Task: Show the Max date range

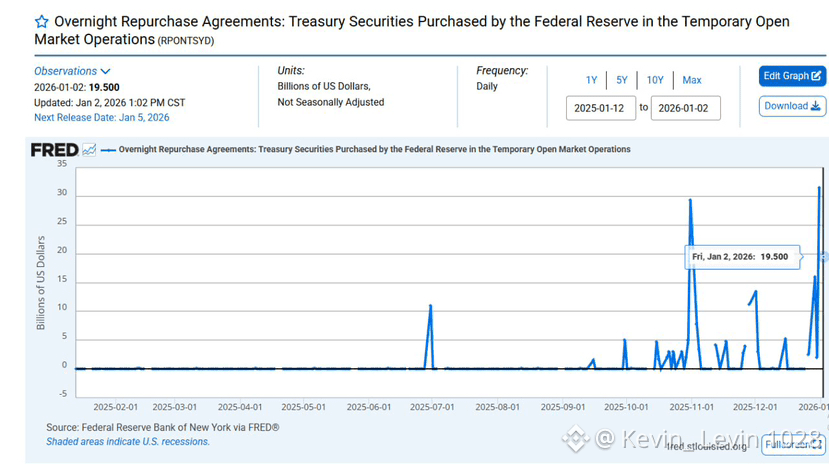Action: pos(692,80)
